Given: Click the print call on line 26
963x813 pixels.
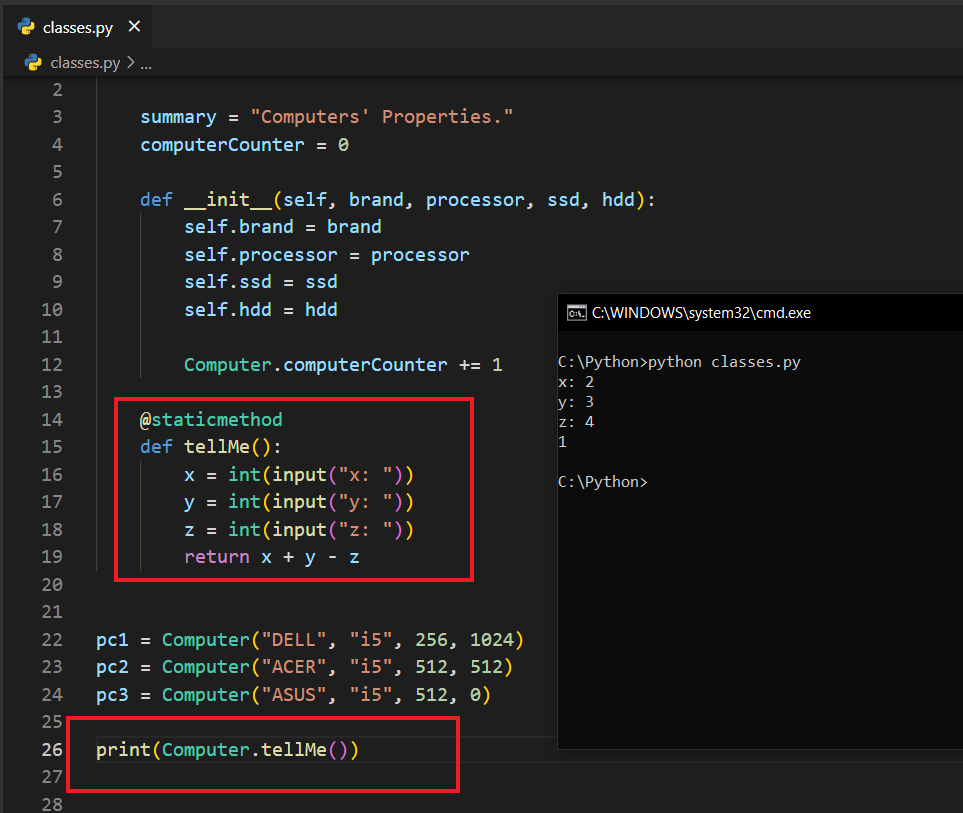Looking at the screenshot, I should [x=123, y=749].
